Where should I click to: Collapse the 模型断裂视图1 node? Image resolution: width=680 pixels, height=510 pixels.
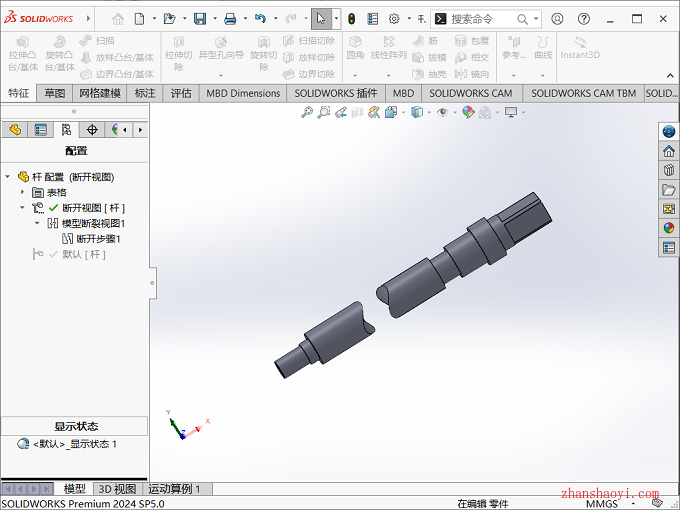tap(38, 223)
